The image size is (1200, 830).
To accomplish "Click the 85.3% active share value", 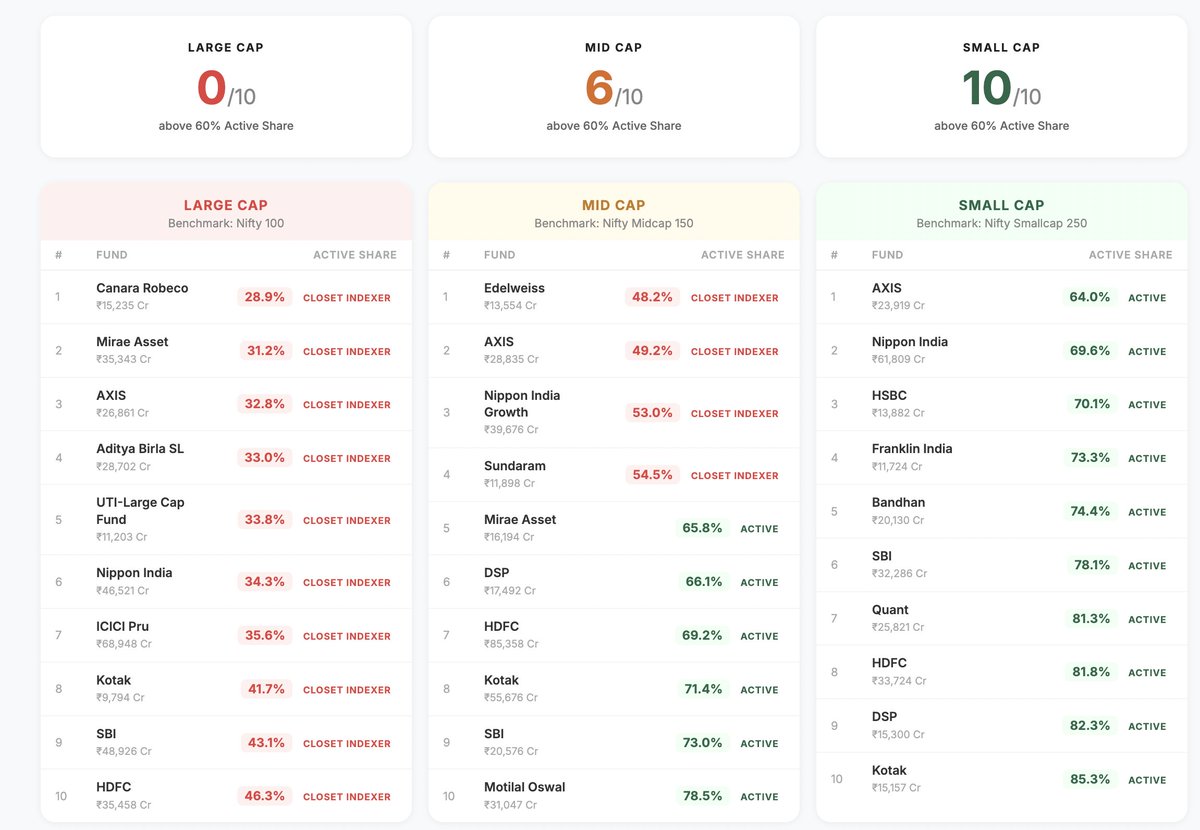I will [1090, 779].
